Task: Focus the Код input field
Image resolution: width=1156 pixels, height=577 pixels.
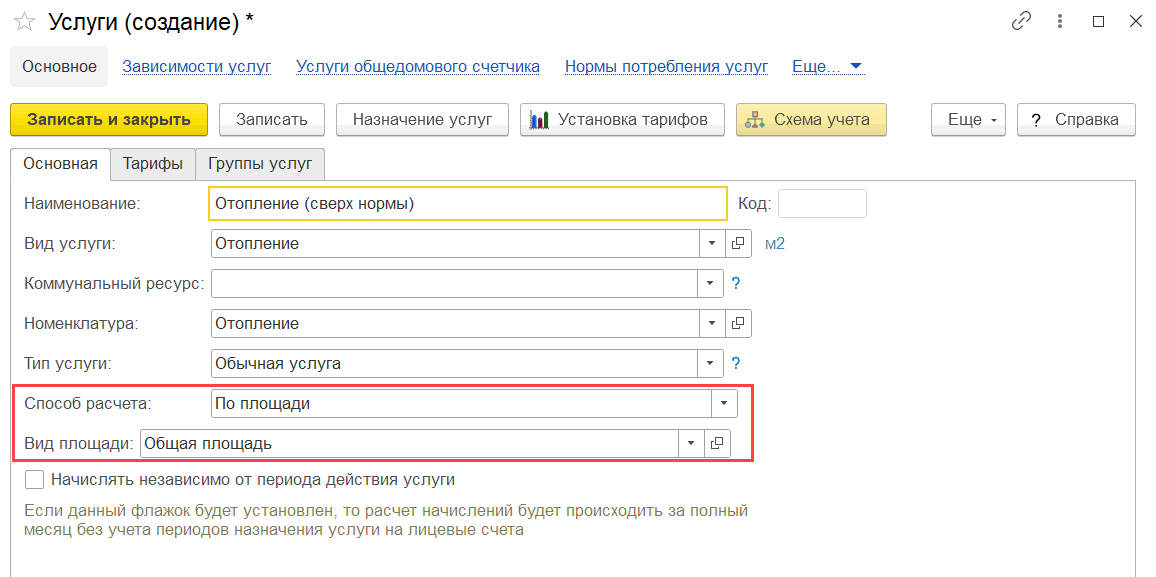Action: coord(822,203)
